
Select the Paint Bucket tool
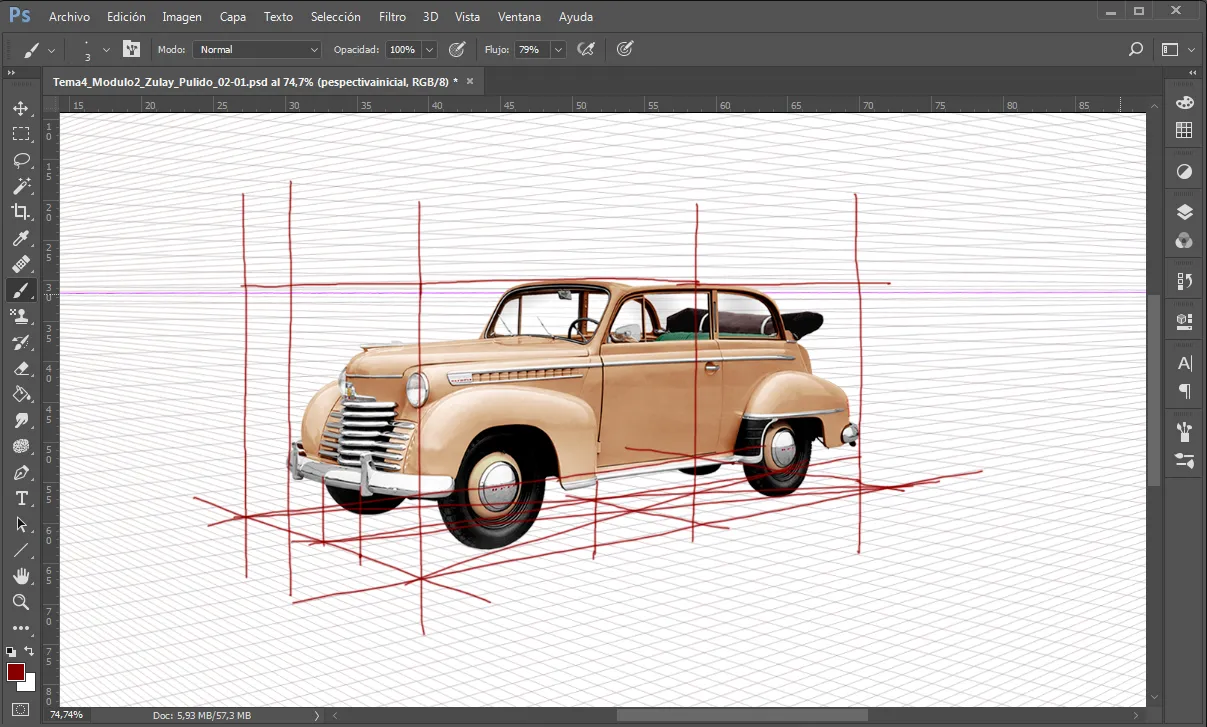click(21, 394)
